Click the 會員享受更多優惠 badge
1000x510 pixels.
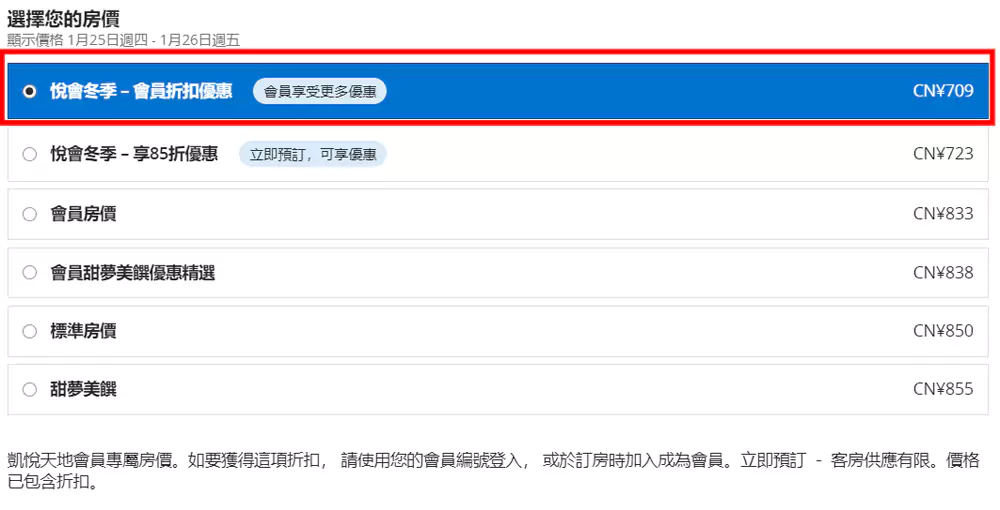[320, 91]
